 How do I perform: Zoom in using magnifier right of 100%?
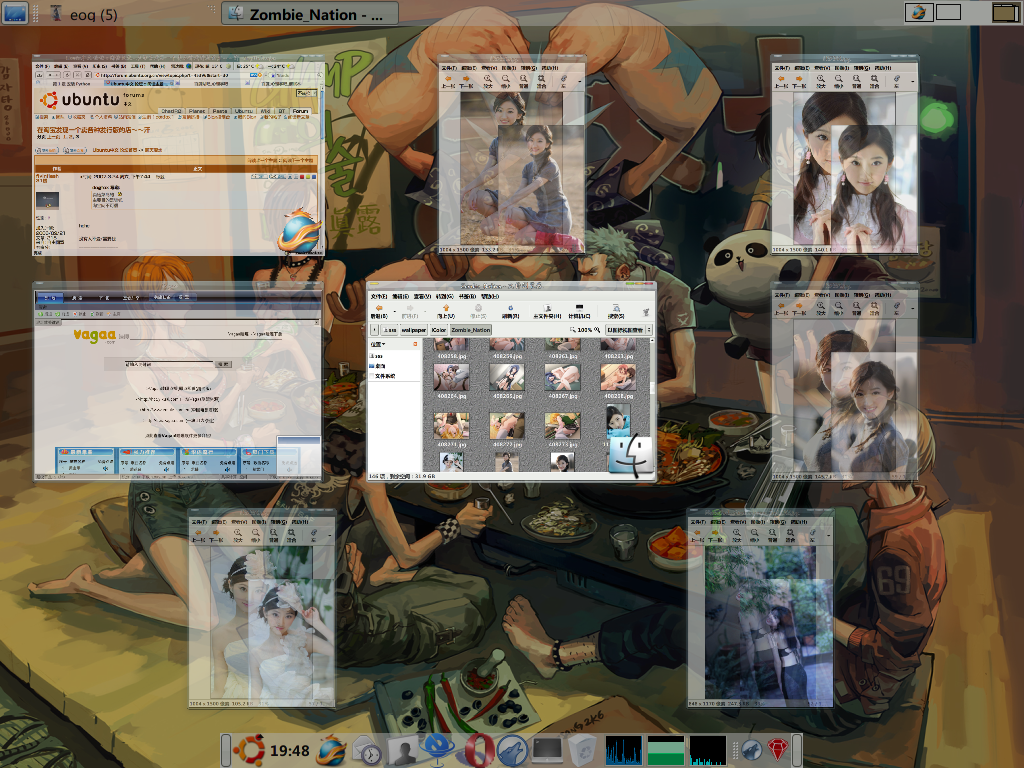(x=597, y=330)
